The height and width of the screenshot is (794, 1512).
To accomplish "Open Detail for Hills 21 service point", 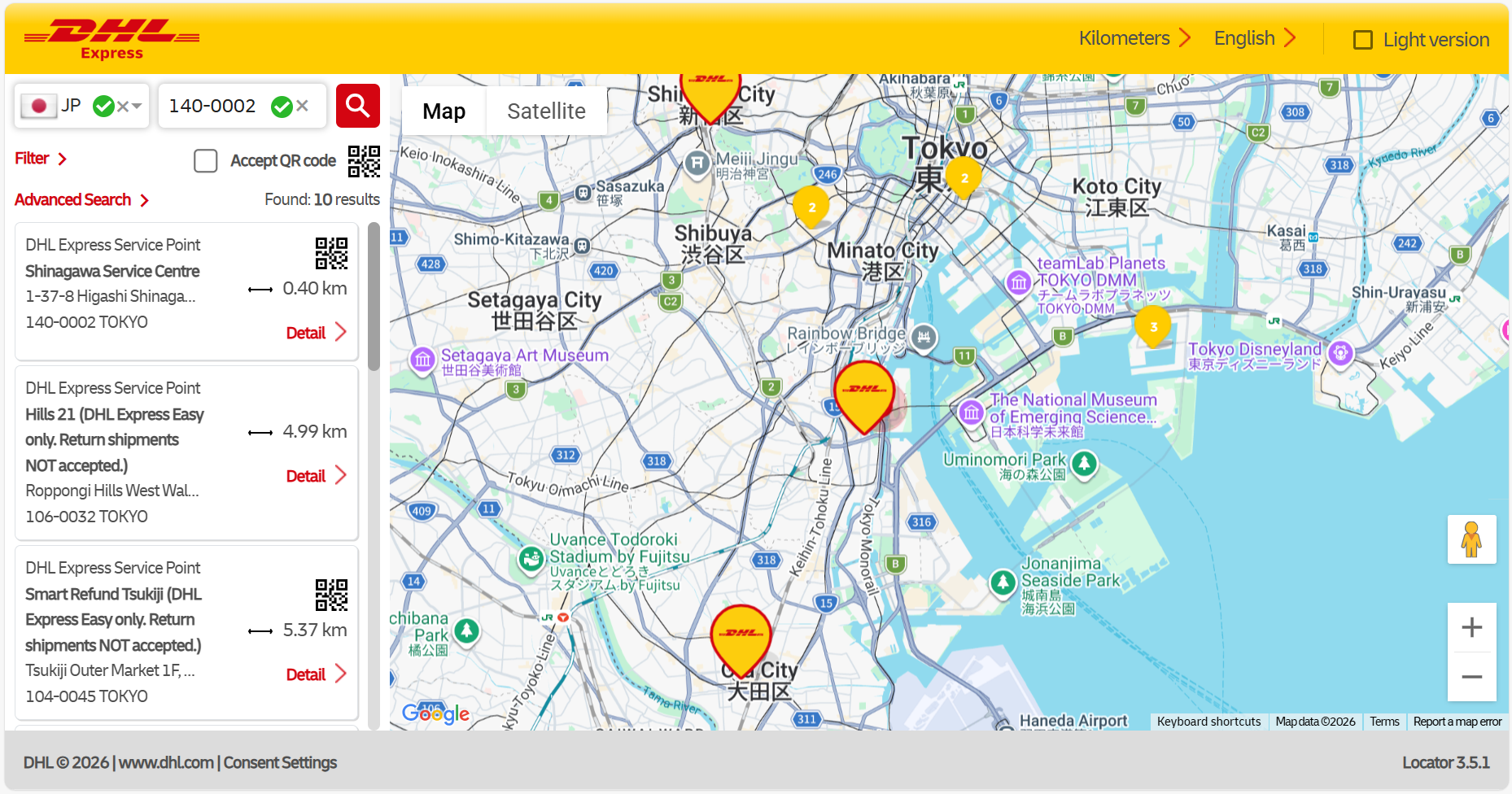I will coord(316,476).
